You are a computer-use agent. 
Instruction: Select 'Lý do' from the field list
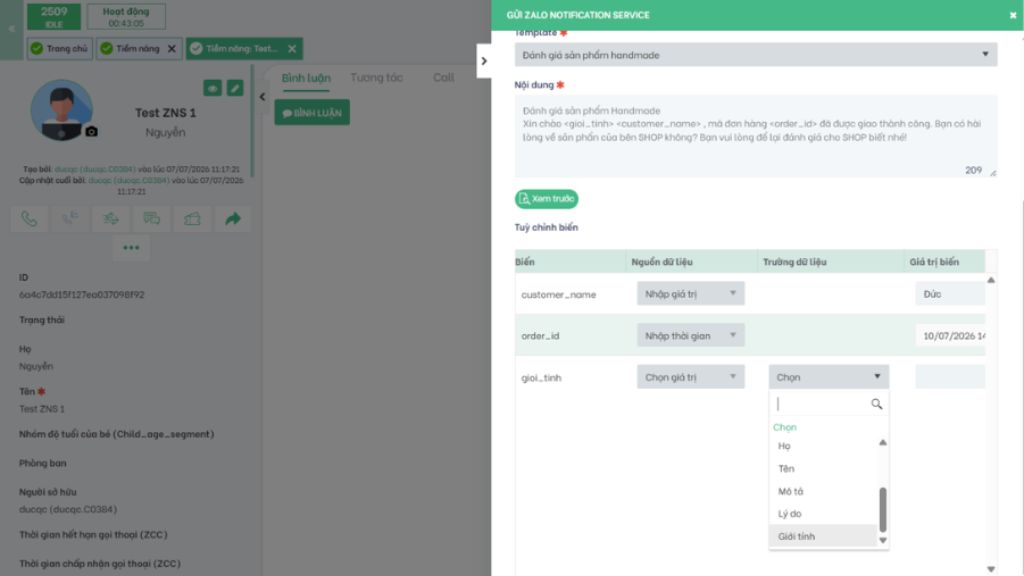click(x=824, y=513)
